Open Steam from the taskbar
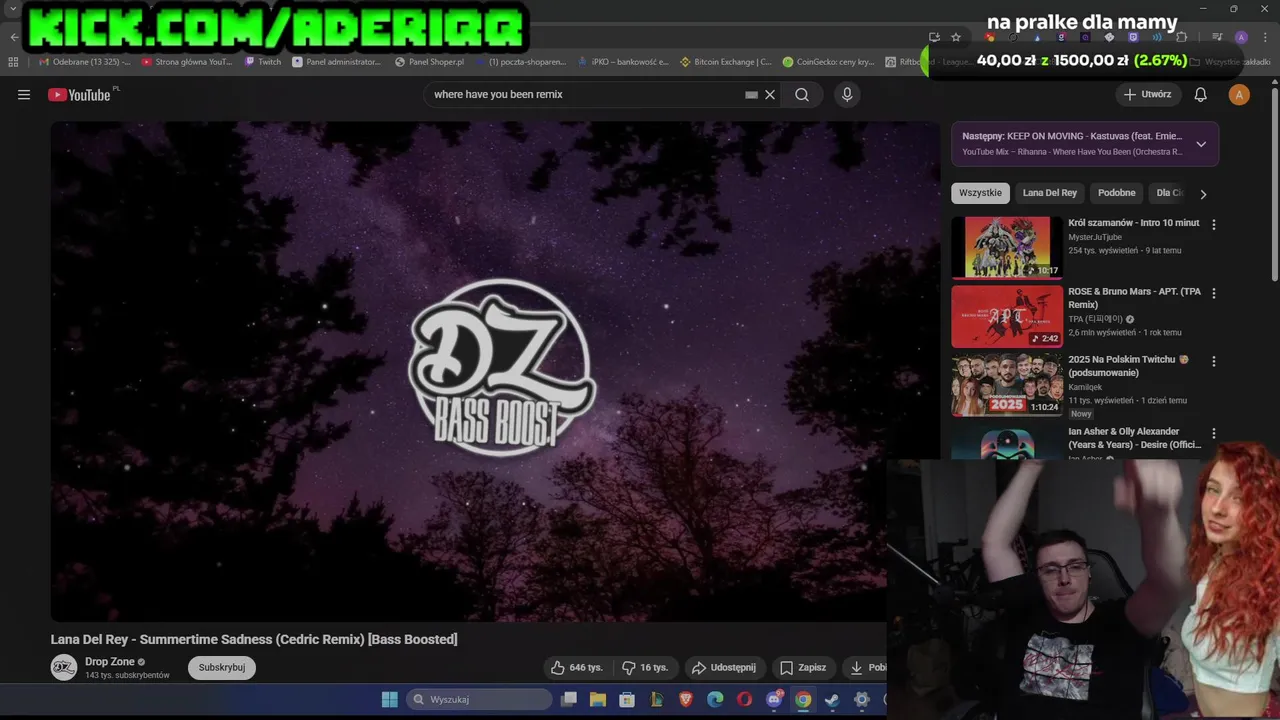Viewport: 1280px width, 720px height. click(x=832, y=699)
